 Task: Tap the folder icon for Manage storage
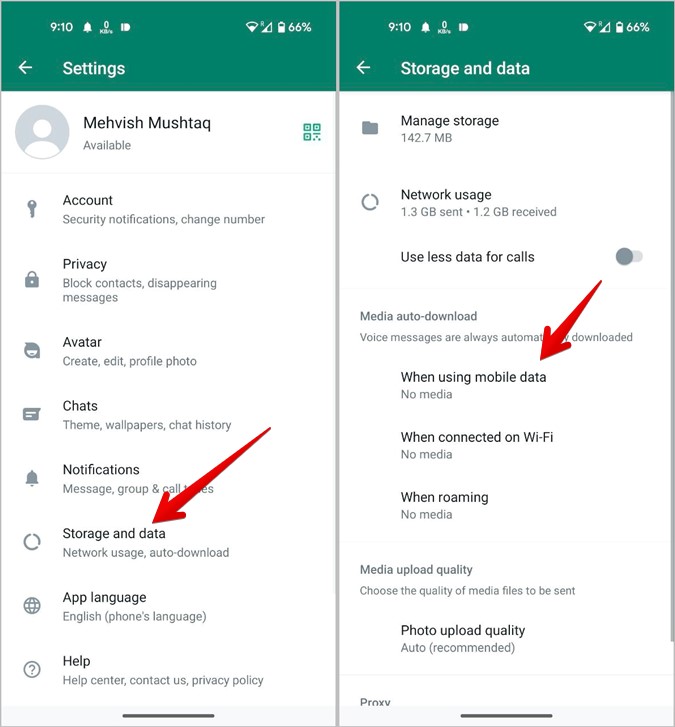(370, 128)
